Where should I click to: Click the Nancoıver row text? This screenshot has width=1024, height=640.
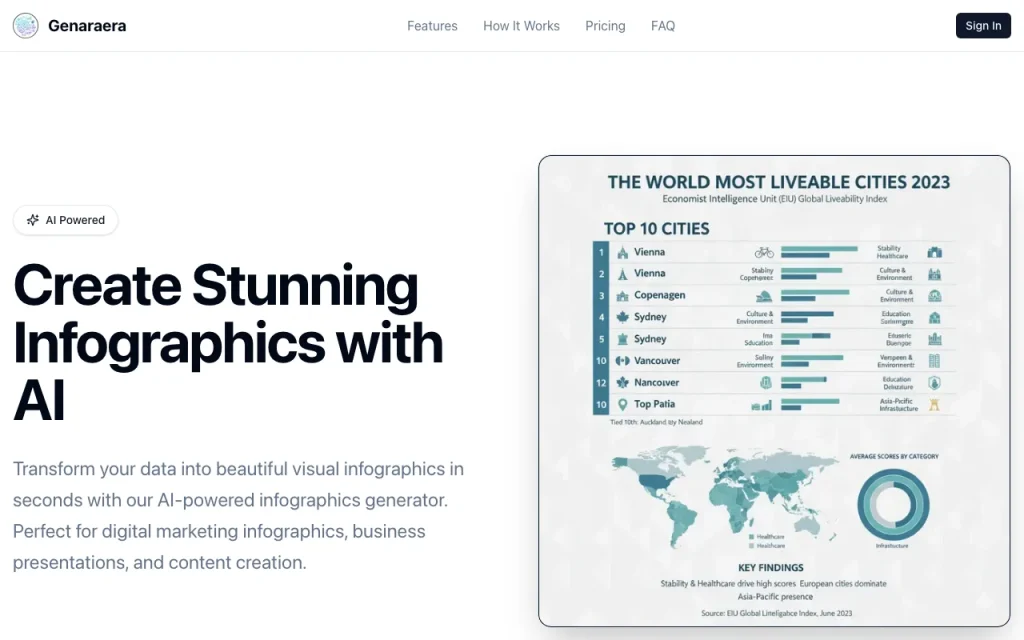(x=656, y=383)
